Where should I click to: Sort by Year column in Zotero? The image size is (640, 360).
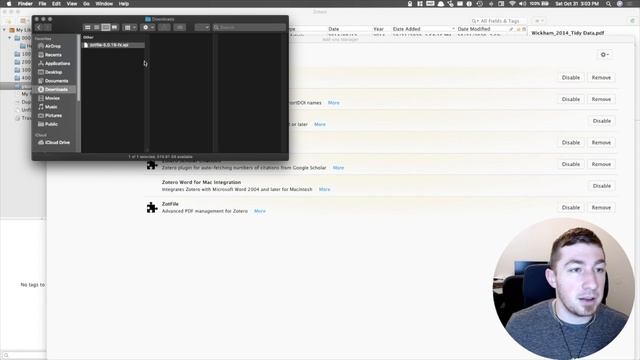[378, 29]
